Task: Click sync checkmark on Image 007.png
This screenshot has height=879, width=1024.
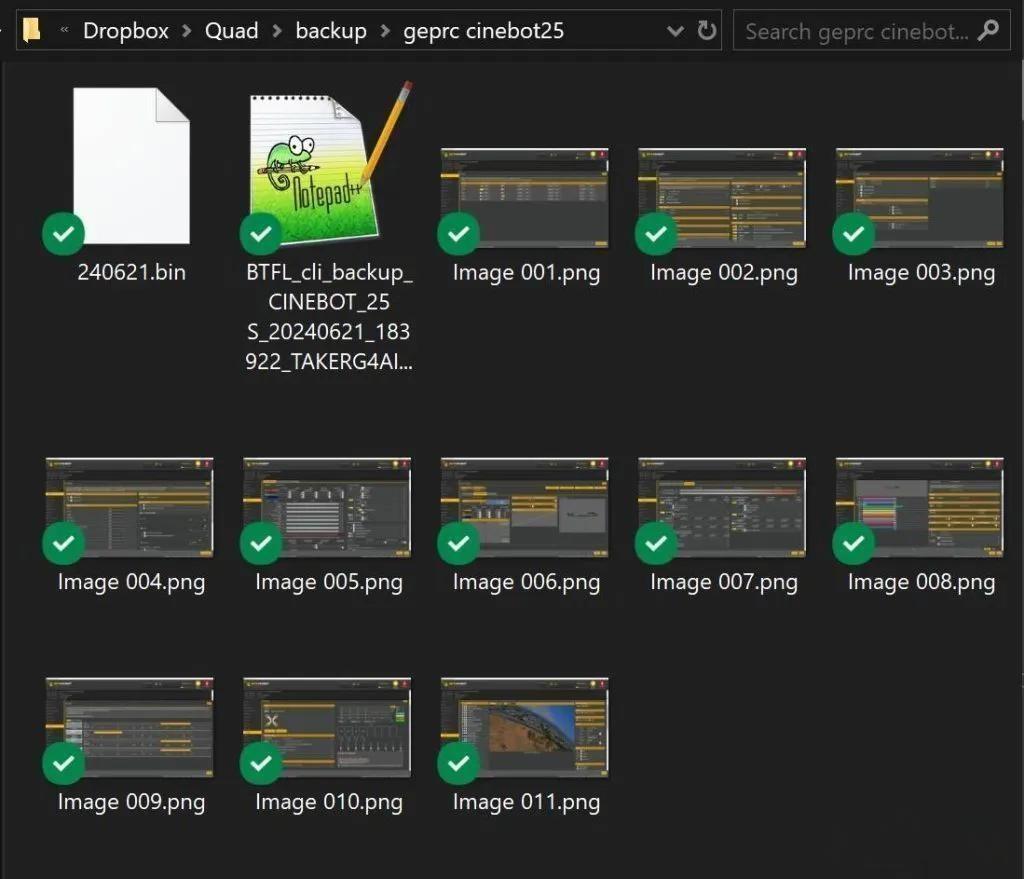Action: pyautogui.click(x=656, y=543)
